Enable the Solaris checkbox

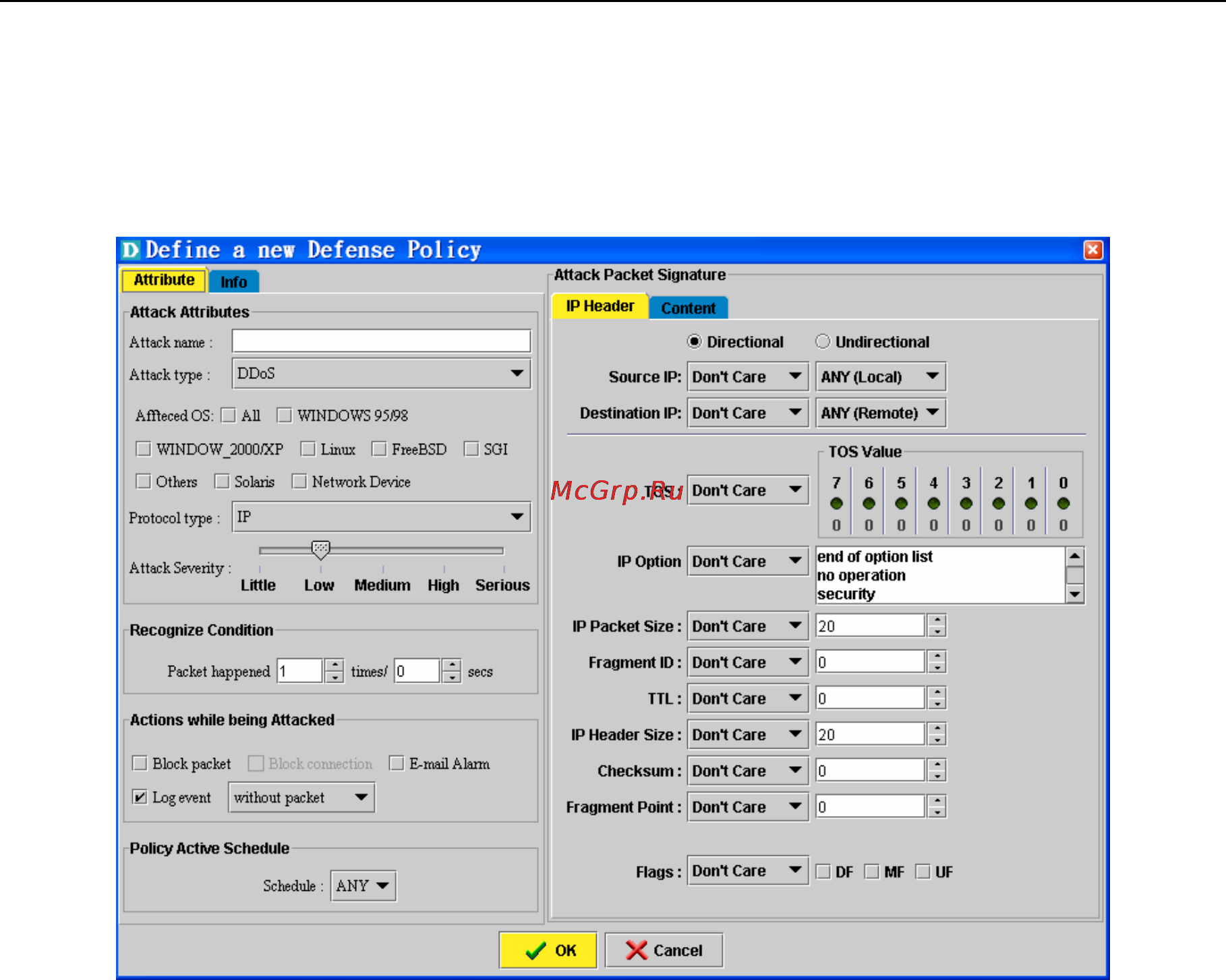click(221, 481)
